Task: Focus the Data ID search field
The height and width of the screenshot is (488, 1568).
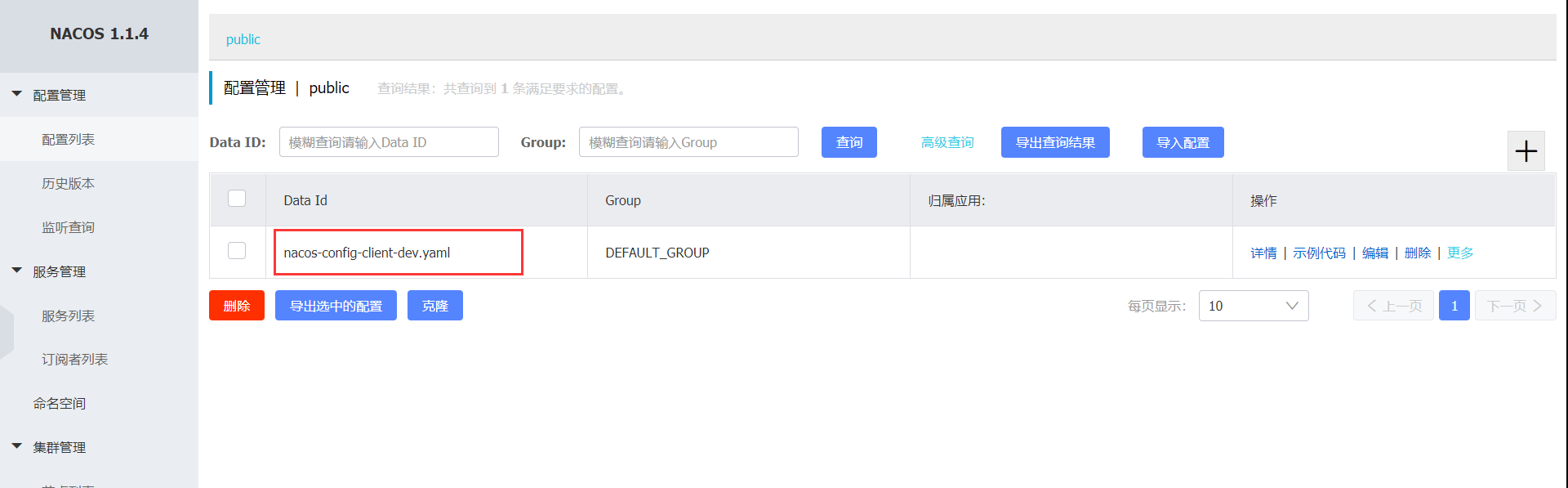Action: [389, 142]
